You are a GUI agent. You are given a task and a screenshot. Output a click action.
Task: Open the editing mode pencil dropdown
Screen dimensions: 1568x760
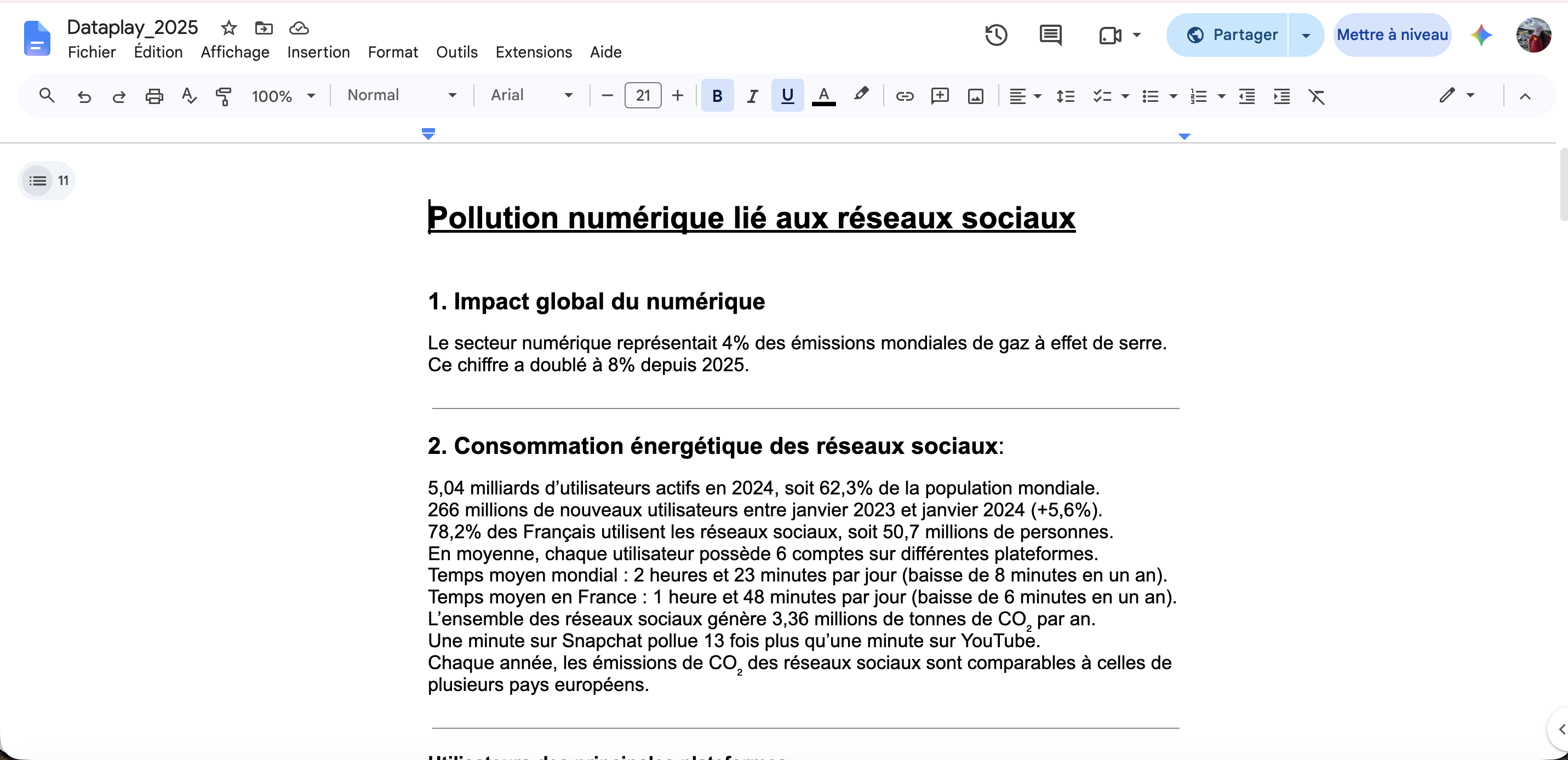point(1457,95)
